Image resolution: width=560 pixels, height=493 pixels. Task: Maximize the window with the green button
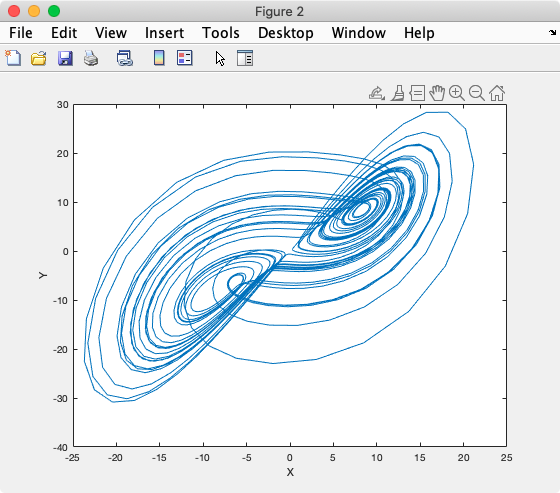click(x=54, y=11)
